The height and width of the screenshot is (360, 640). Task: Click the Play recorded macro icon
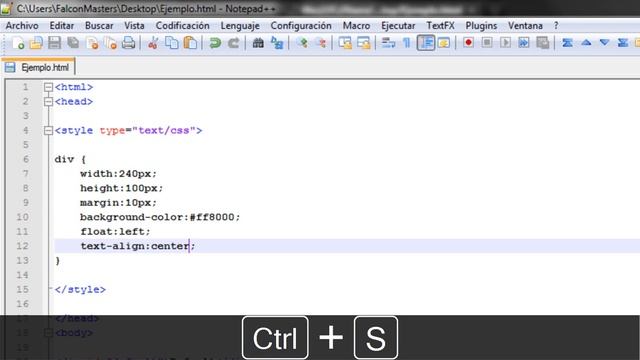(505, 42)
